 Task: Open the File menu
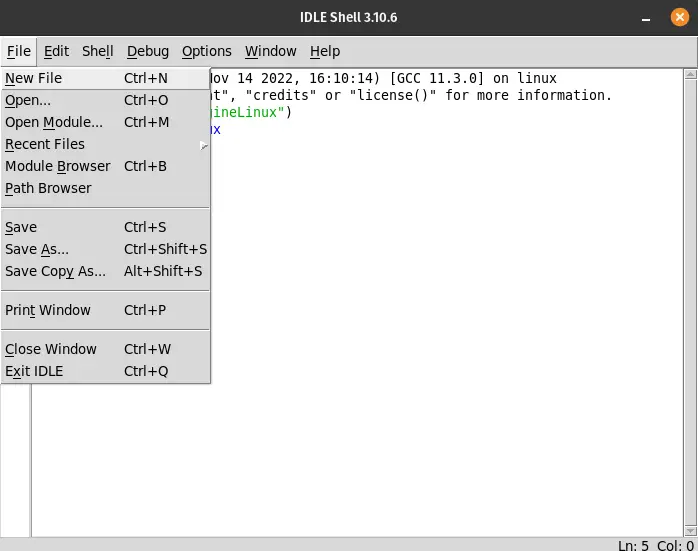19,52
